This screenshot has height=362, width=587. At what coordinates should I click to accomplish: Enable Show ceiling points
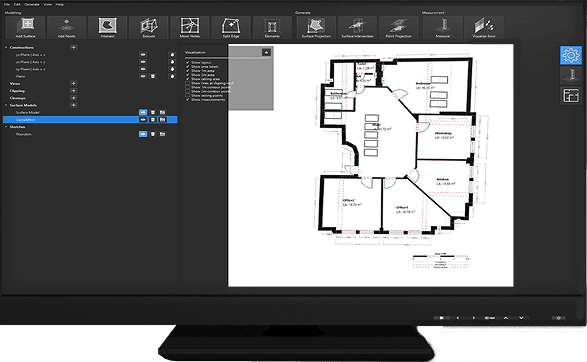coord(188,95)
